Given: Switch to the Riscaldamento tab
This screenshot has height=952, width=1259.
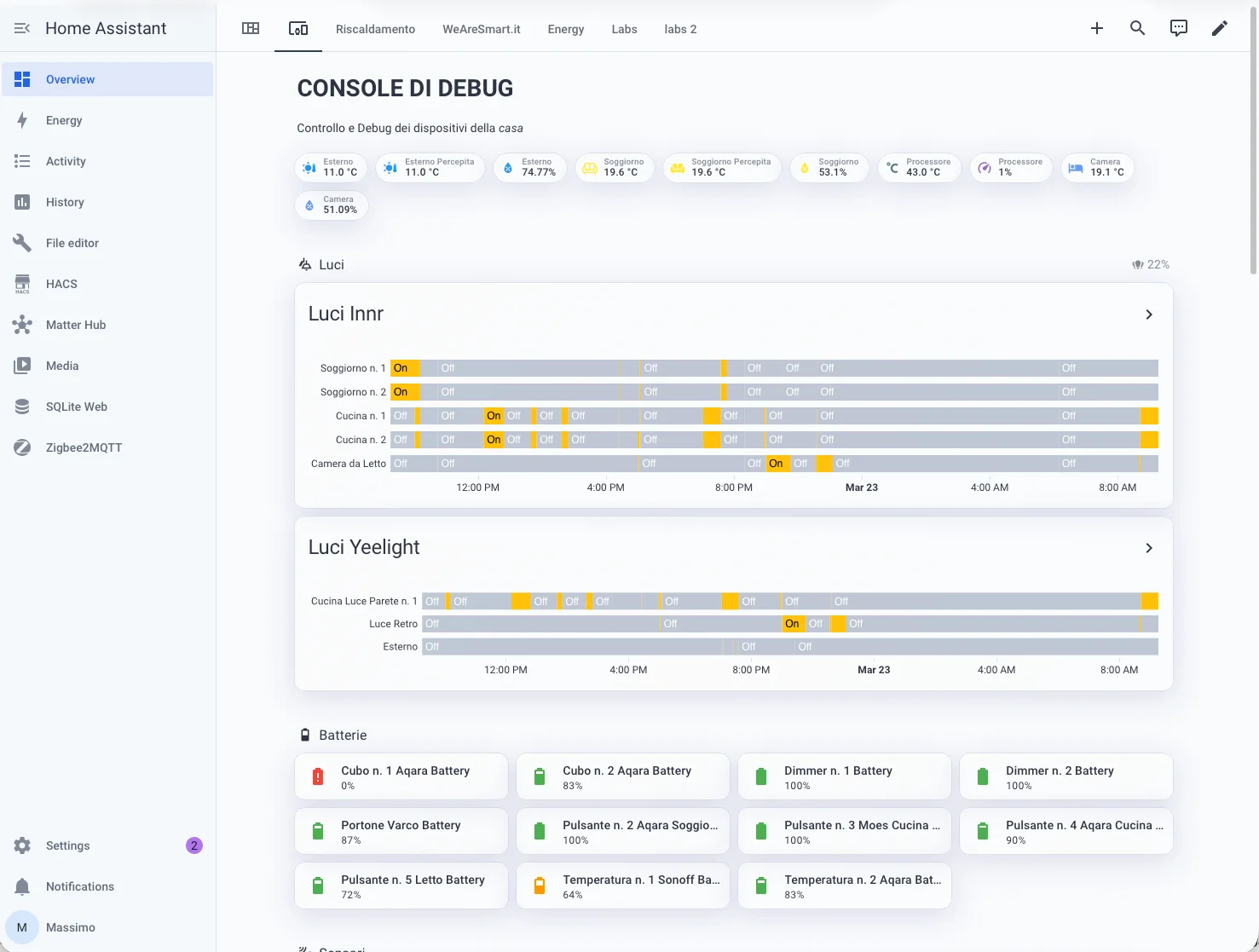Looking at the screenshot, I should click(375, 29).
